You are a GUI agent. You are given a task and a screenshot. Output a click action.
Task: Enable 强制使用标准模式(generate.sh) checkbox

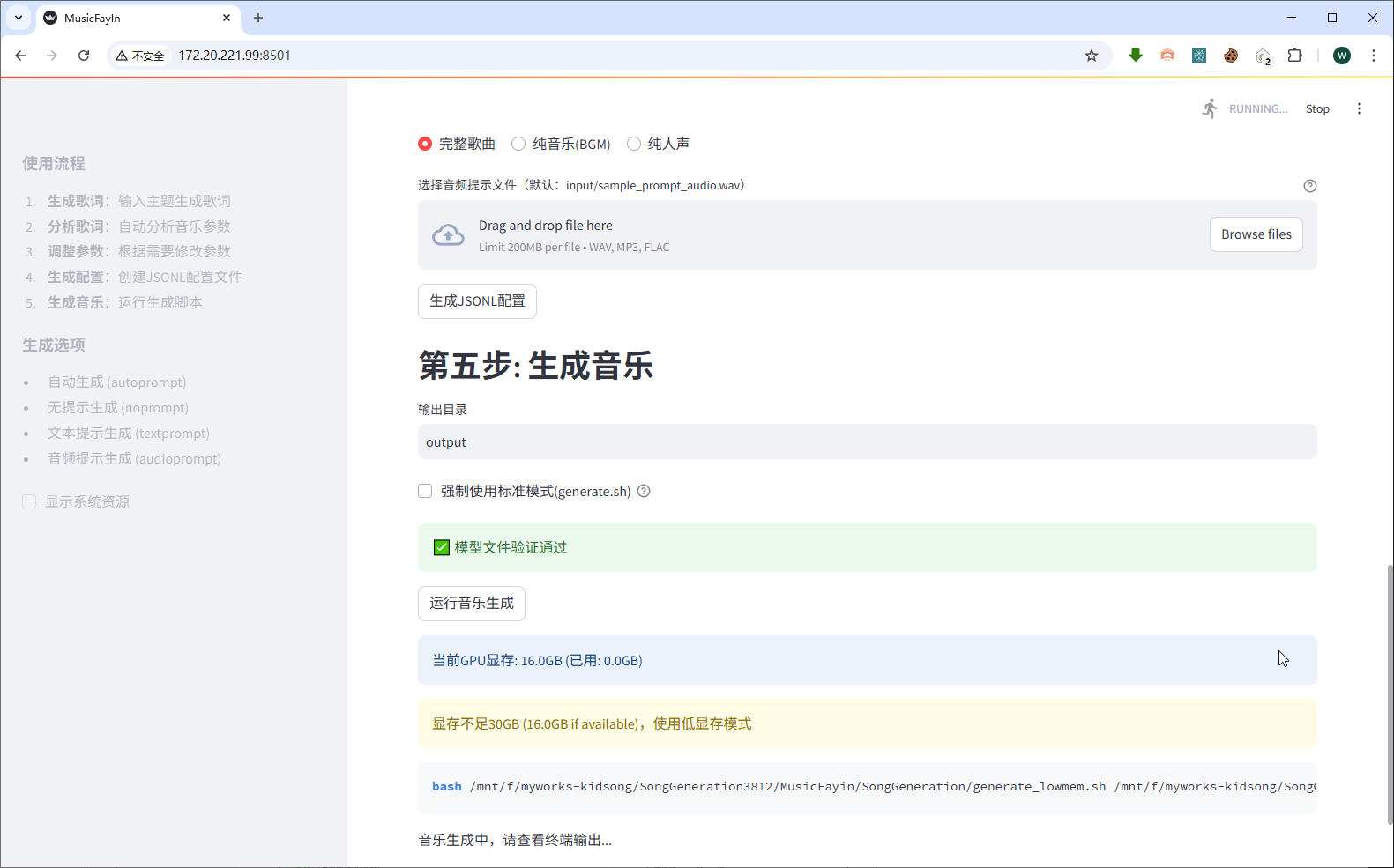pos(425,491)
